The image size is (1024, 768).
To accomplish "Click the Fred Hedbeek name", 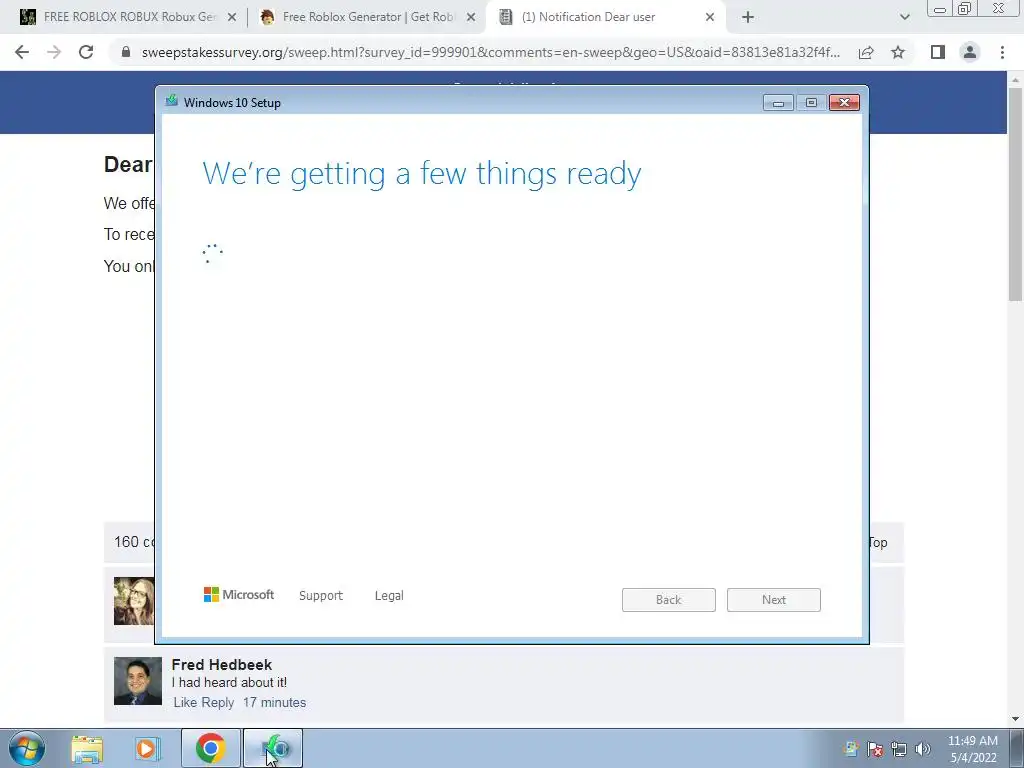I will click(x=222, y=665).
